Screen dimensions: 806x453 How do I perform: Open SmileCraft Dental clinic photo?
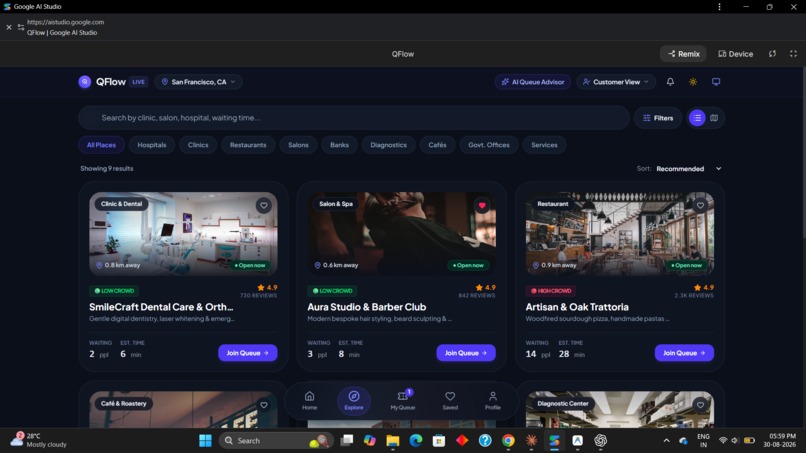click(184, 234)
